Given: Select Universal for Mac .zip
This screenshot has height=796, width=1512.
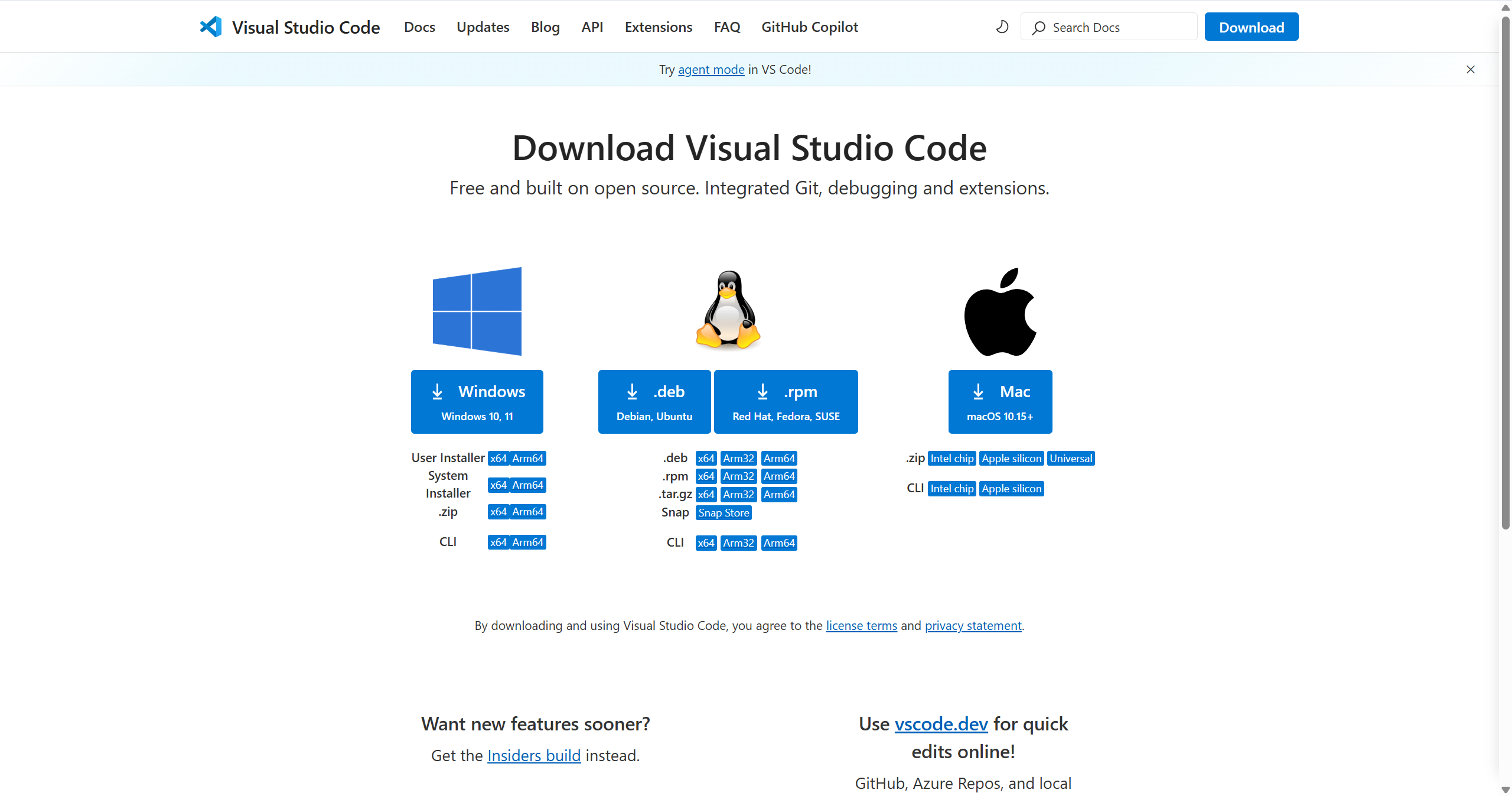Looking at the screenshot, I should pyautogui.click(x=1071, y=459).
